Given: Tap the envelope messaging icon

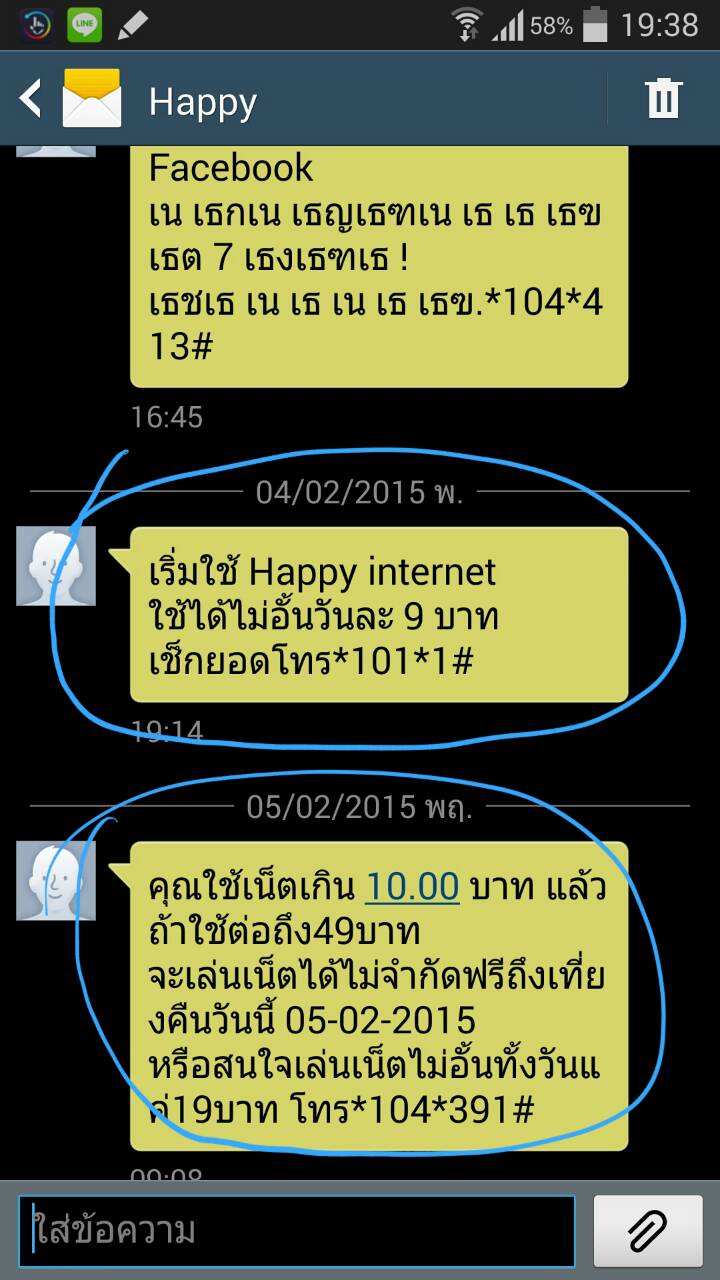Looking at the screenshot, I should (x=92, y=99).
